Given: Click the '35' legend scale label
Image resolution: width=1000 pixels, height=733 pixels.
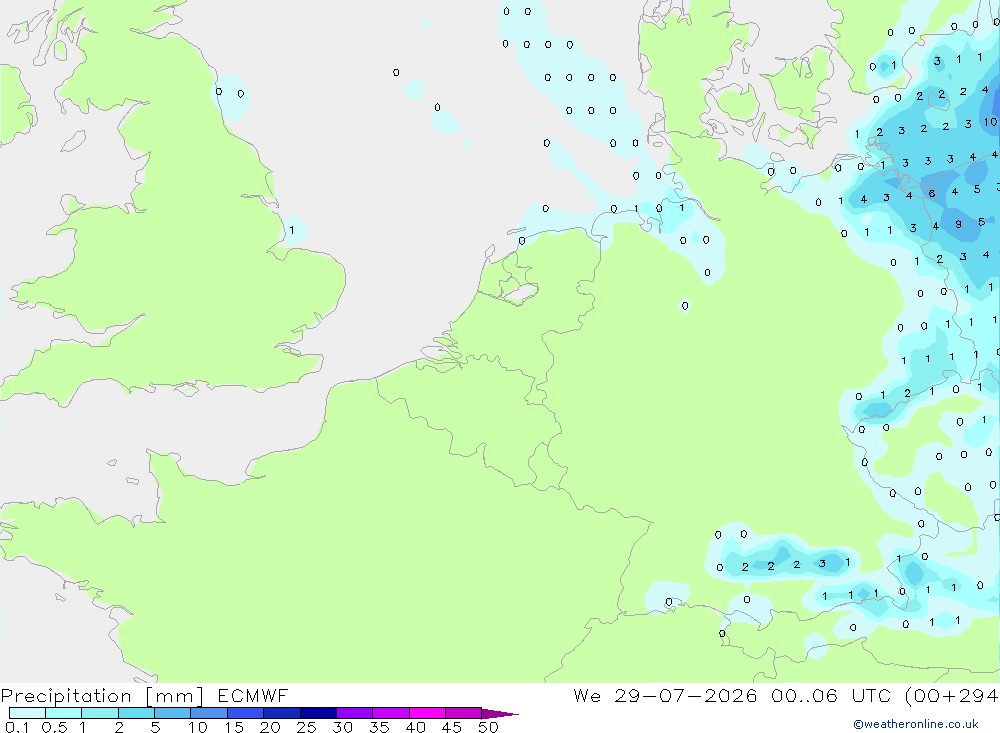Looking at the screenshot, I should (379, 727).
